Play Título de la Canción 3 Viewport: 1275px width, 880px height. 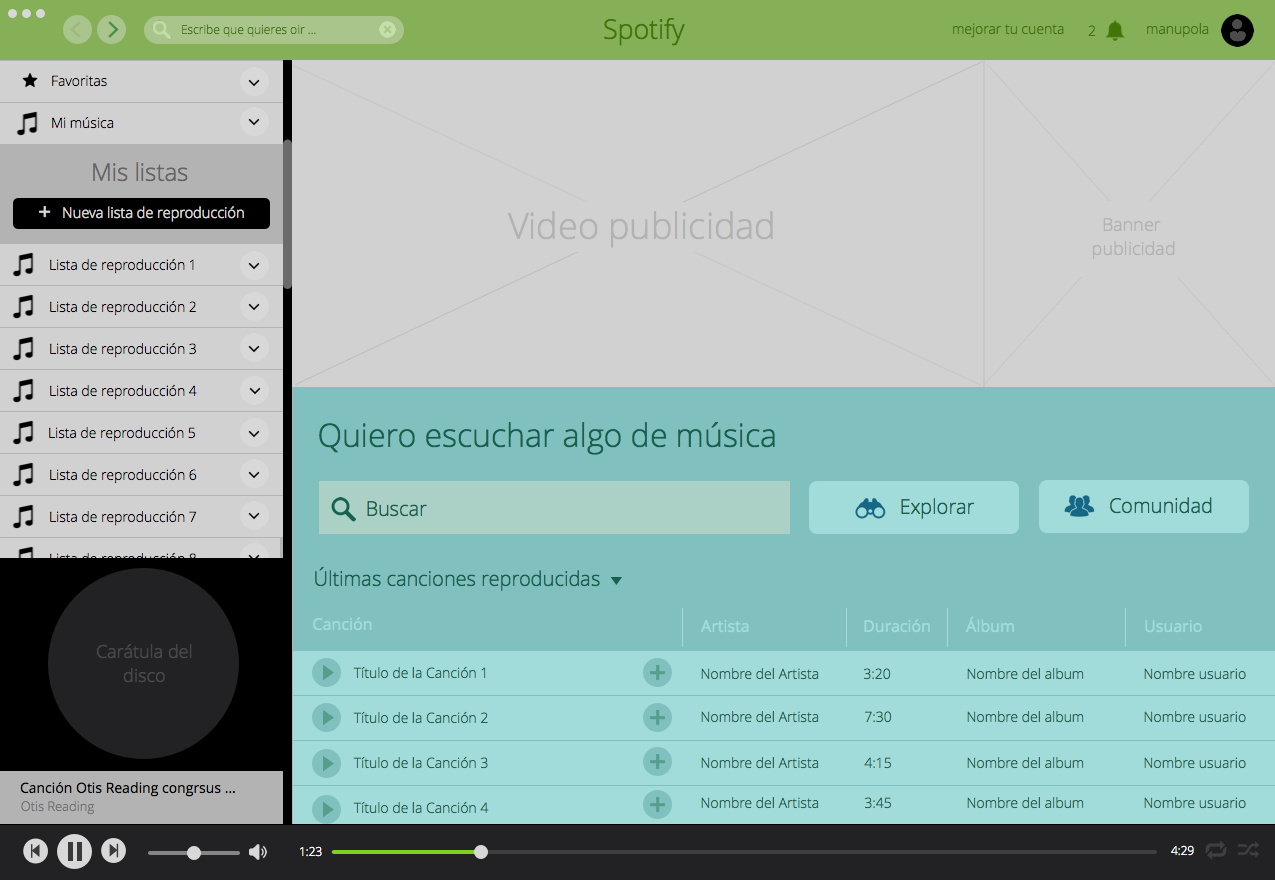coord(326,763)
